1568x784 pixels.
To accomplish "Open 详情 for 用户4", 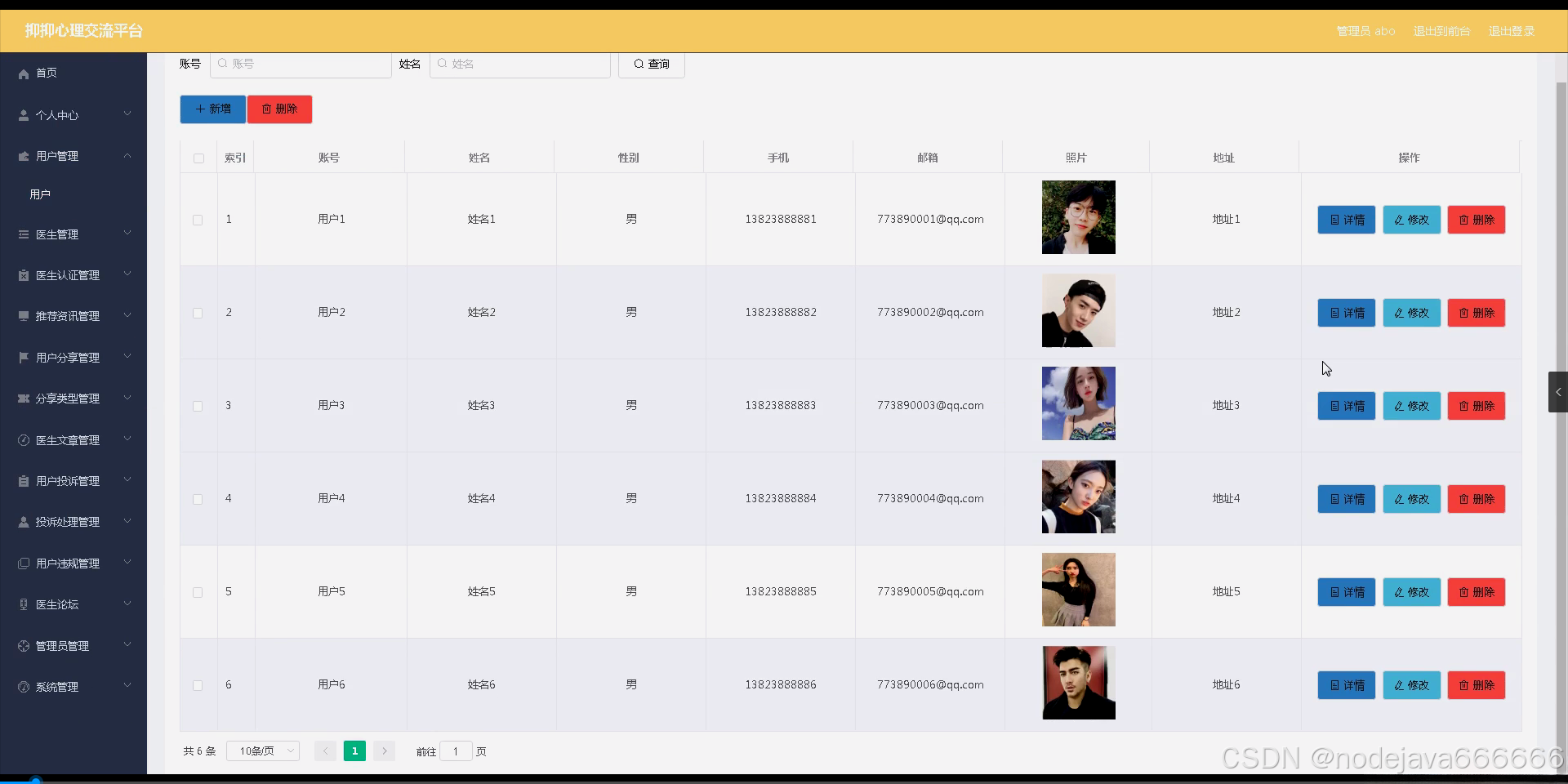I will pyautogui.click(x=1347, y=499).
